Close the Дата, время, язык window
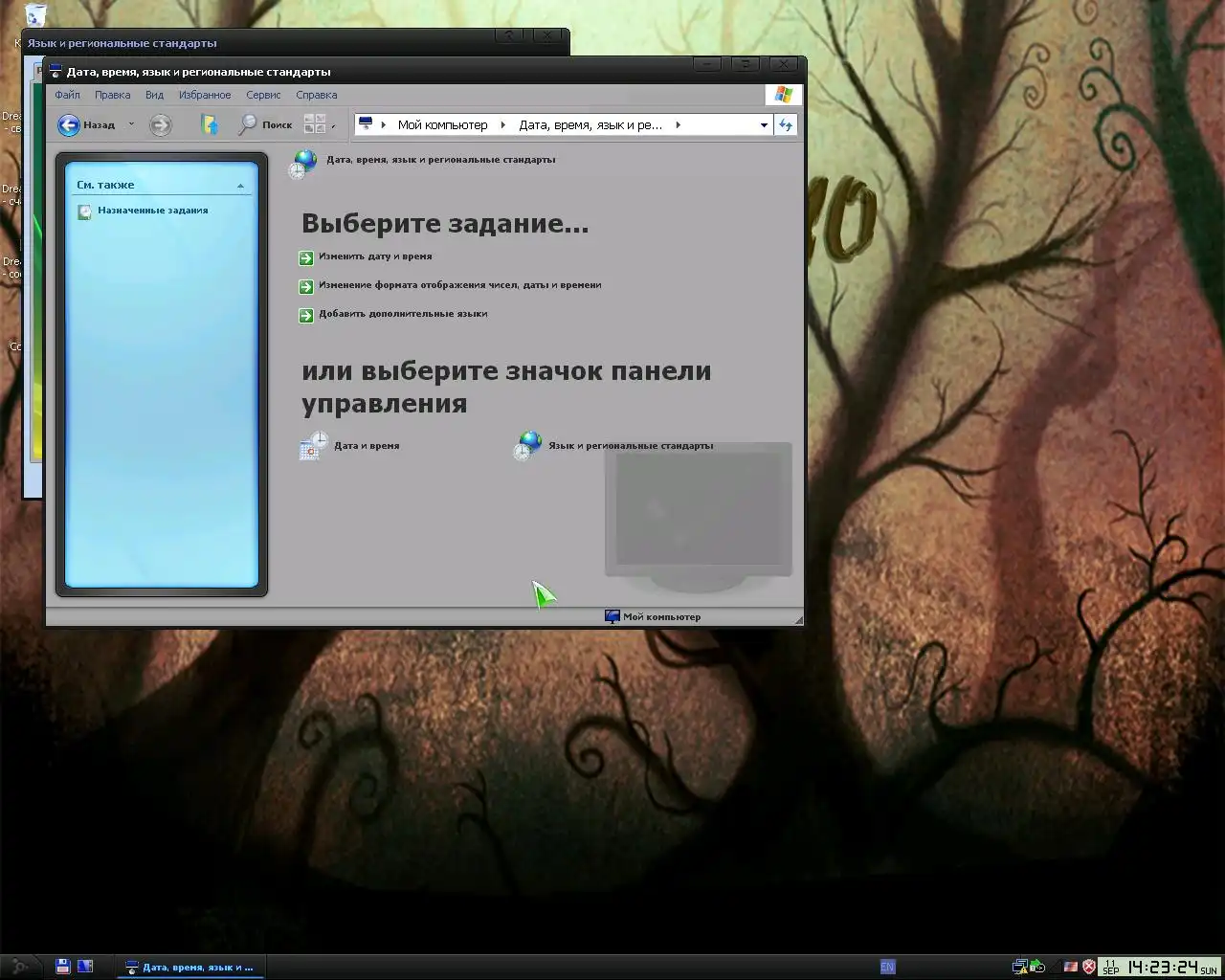Screen dimensions: 1225x980 [783, 64]
